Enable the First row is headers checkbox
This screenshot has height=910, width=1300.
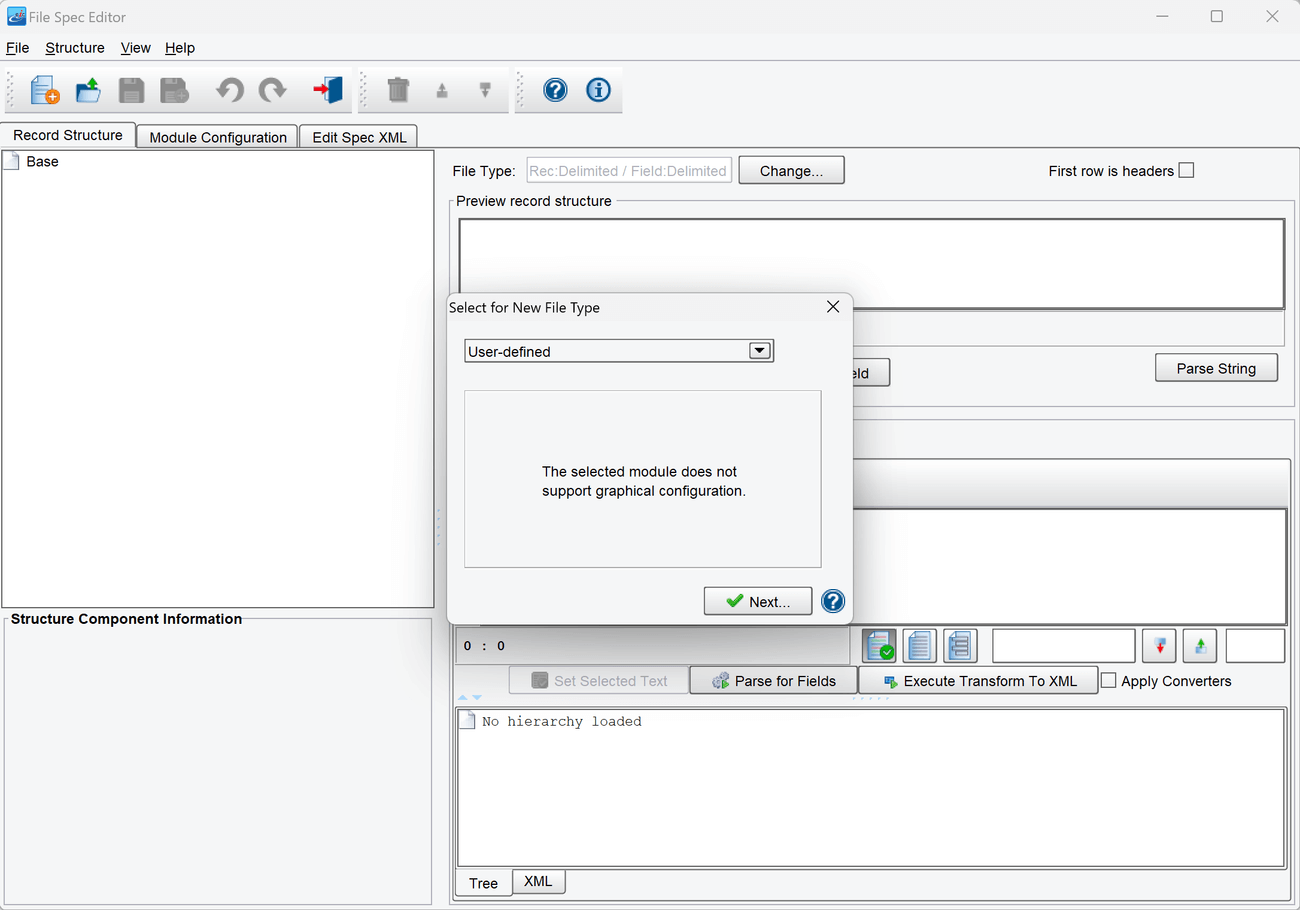click(1186, 170)
